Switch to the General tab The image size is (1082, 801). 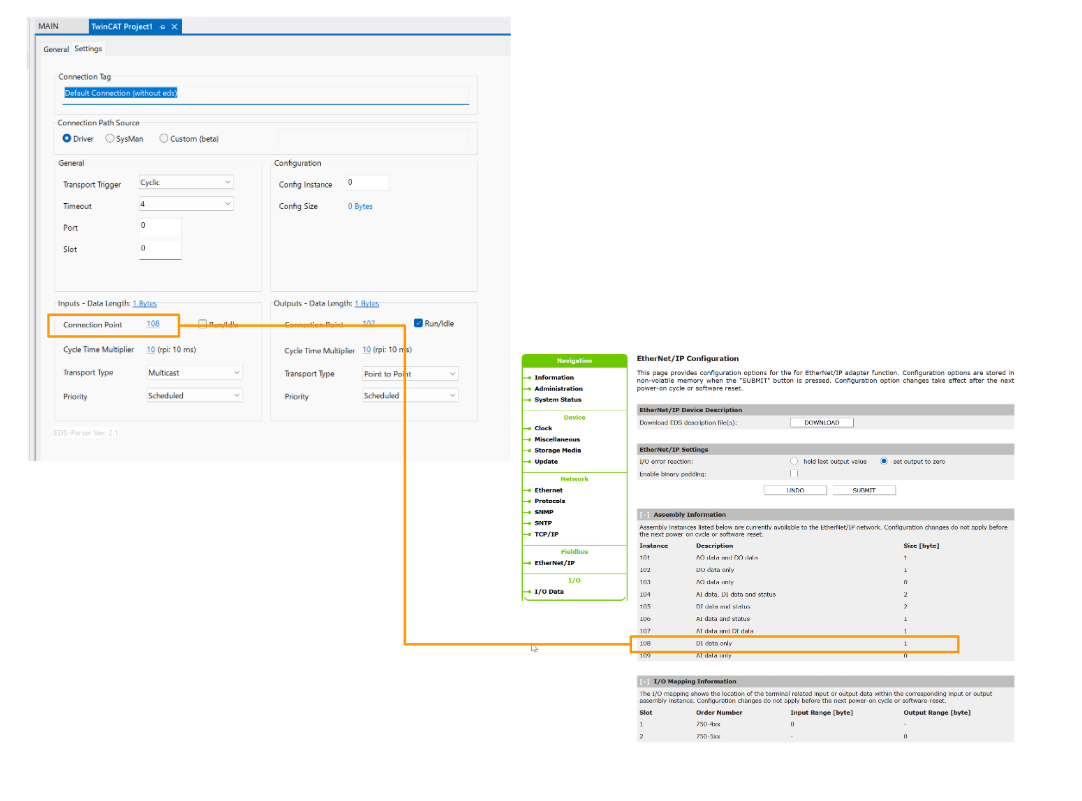click(56, 49)
